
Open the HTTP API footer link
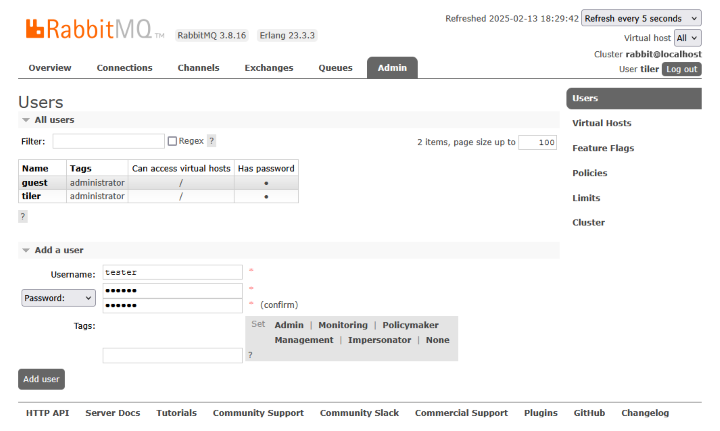coord(47,413)
